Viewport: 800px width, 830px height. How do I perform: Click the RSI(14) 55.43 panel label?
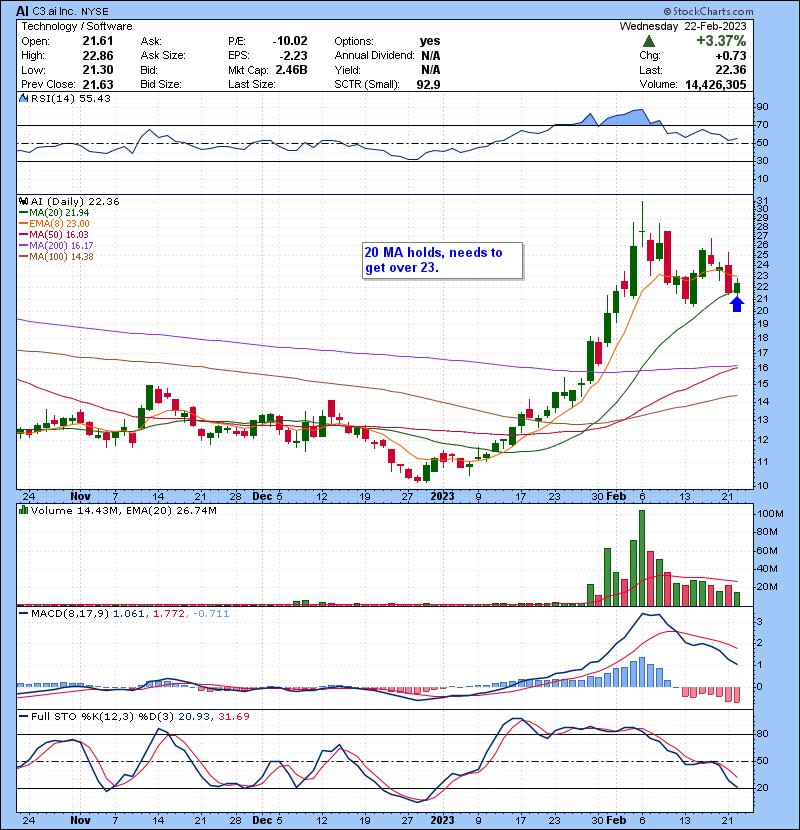click(71, 98)
